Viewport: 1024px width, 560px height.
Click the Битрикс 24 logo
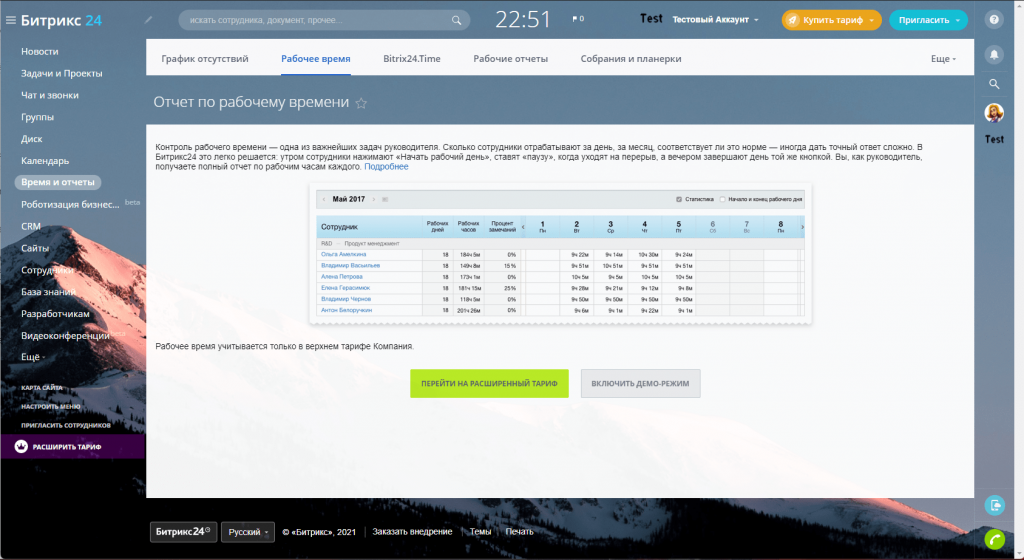tap(61, 20)
